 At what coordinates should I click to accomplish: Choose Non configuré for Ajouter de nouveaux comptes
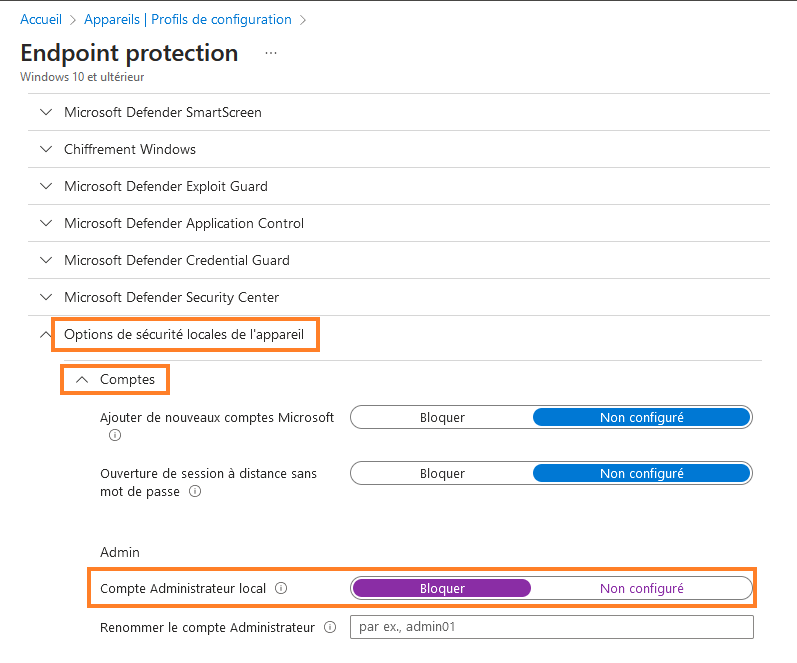(x=641, y=417)
